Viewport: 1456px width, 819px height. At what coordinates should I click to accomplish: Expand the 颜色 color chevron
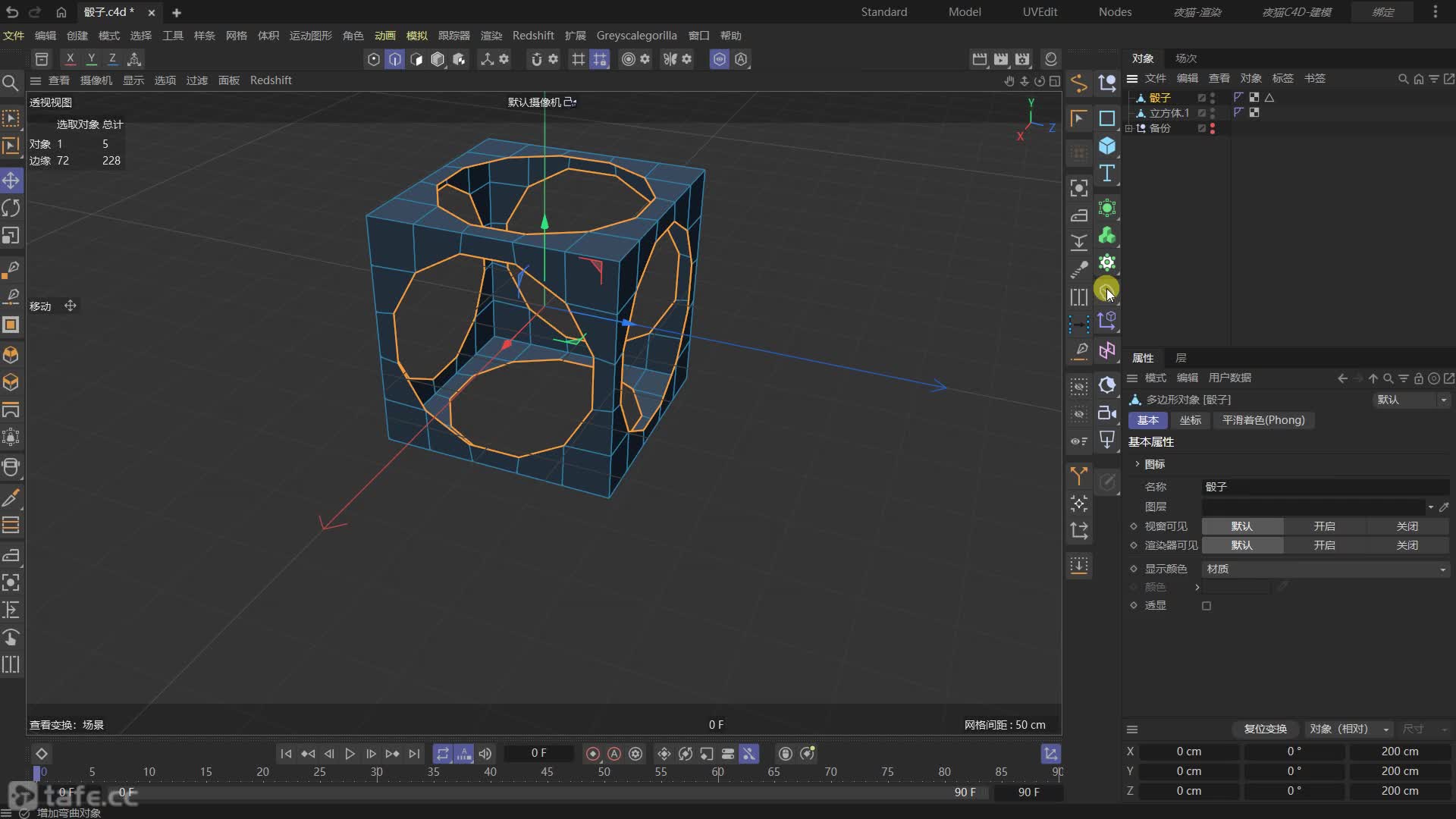click(x=1197, y=587)
